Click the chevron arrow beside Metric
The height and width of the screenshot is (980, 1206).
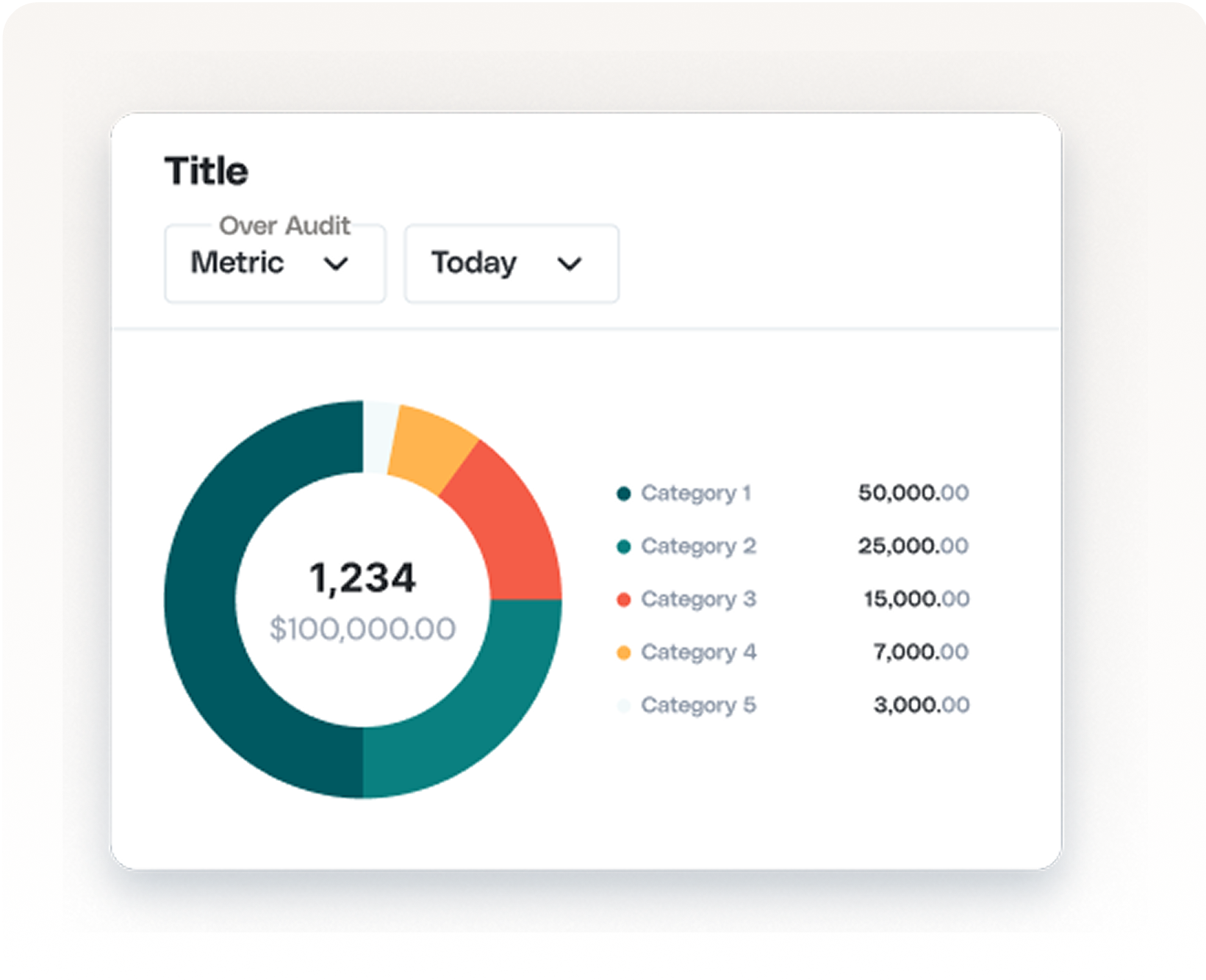coord(336,264)
